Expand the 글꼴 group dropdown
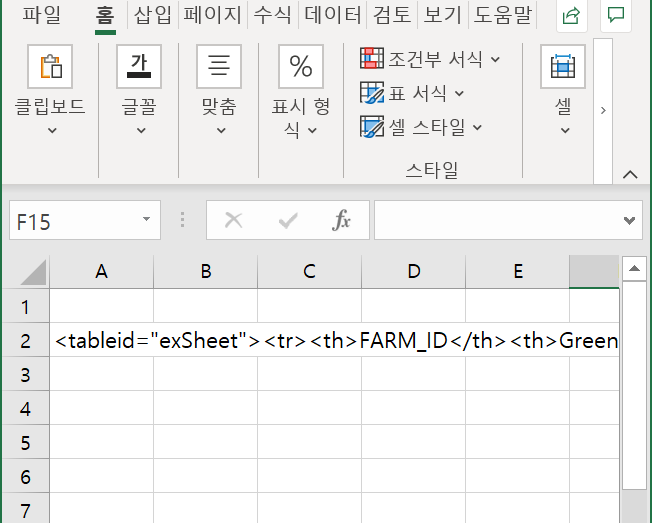652x523 pixels. [141, 131]
